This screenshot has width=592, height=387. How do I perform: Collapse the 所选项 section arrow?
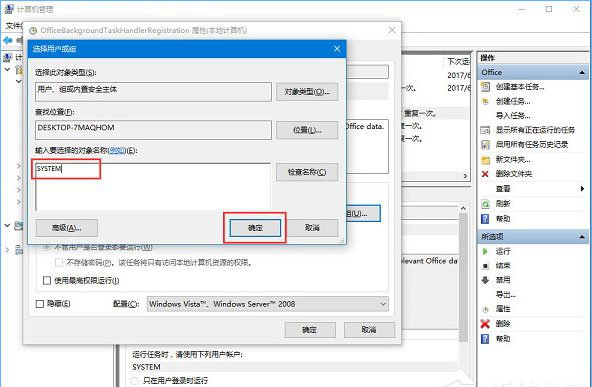582,237
